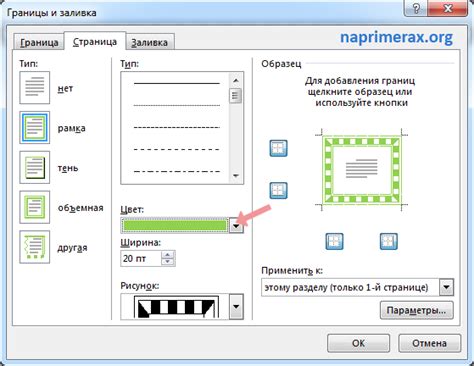Open the Рисунок art pattern dropdown

click(x=236, y=307)
